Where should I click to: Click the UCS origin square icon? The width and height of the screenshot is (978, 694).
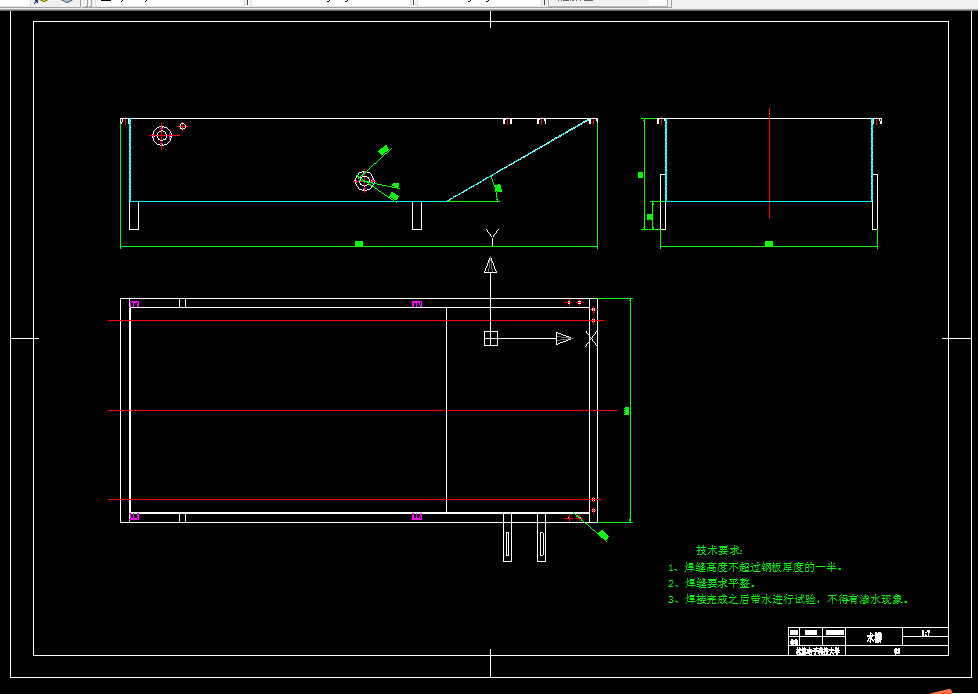click(491, 339)
